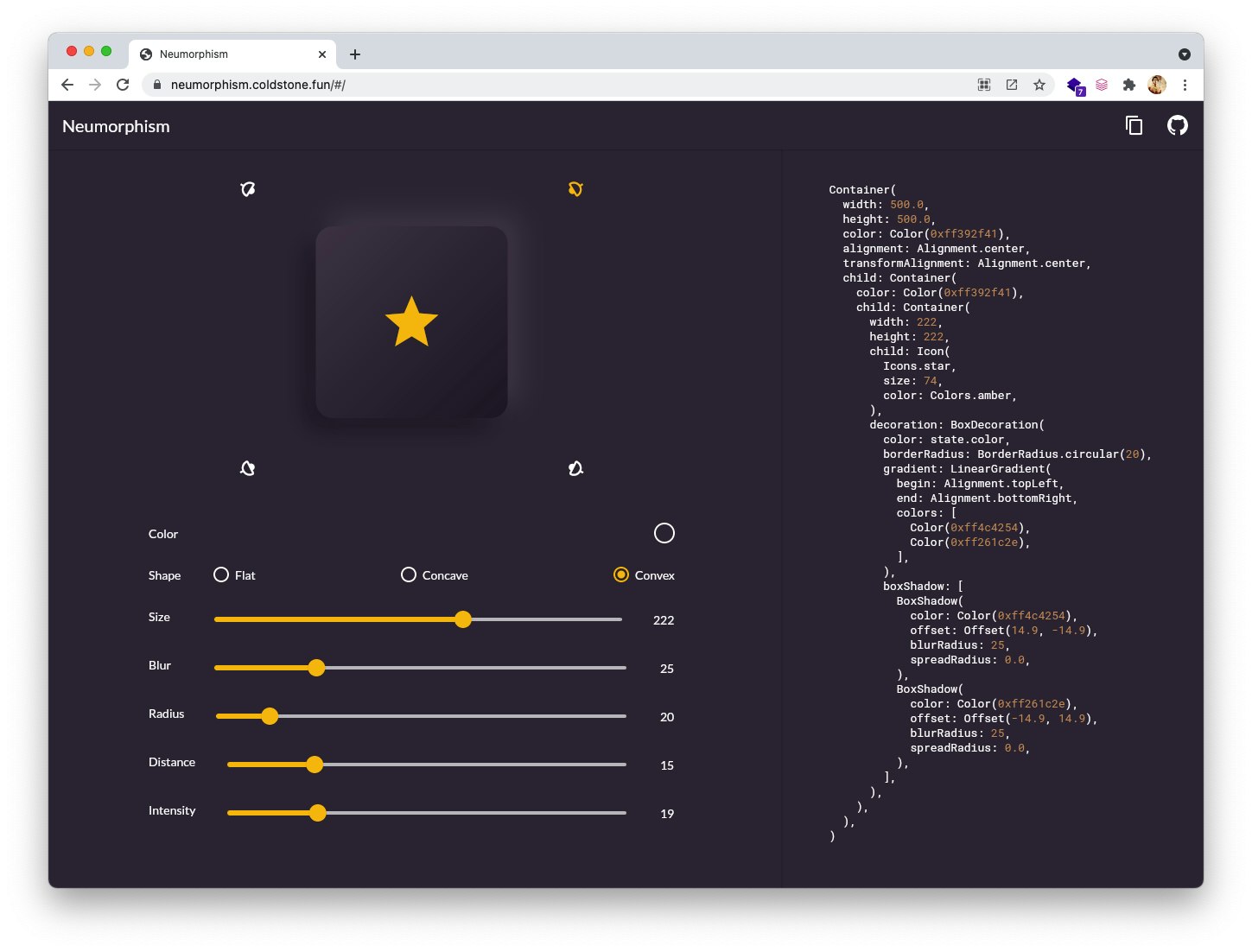
Task: Click the 'begin: Alignment.topLeft,' code line
Action: [x=980, y=484]
